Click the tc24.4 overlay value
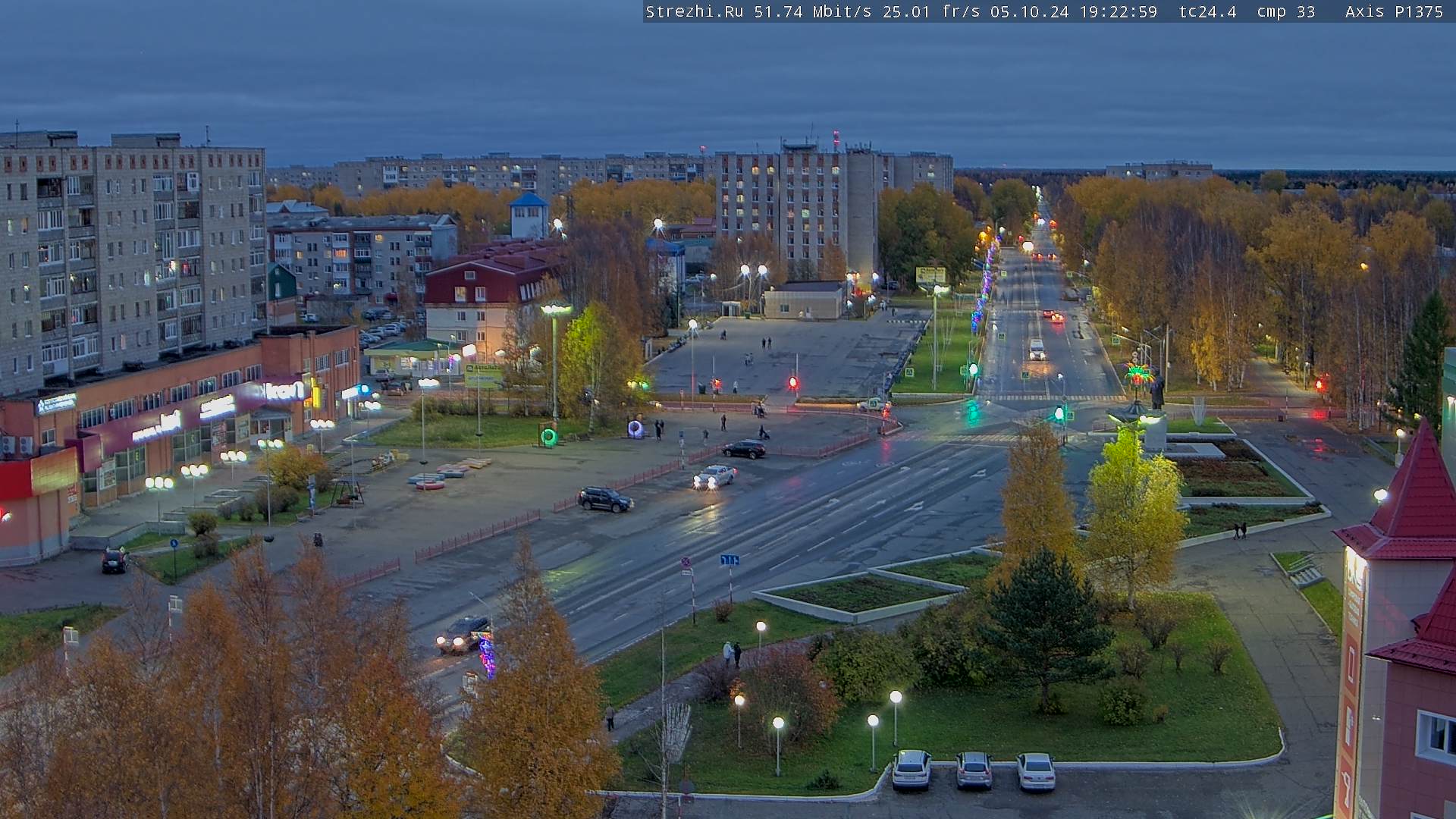 1207,11
